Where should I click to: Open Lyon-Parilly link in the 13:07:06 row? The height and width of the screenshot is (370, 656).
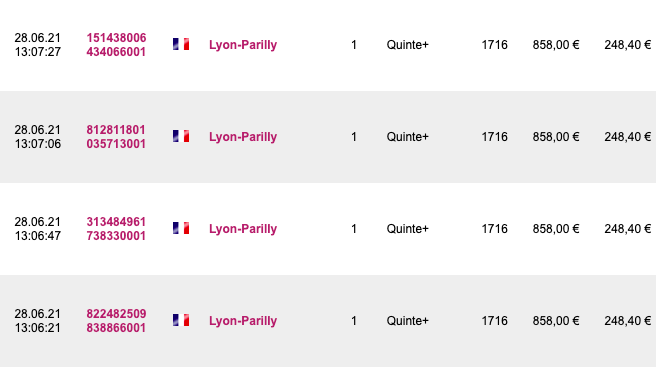pos(243,137)
